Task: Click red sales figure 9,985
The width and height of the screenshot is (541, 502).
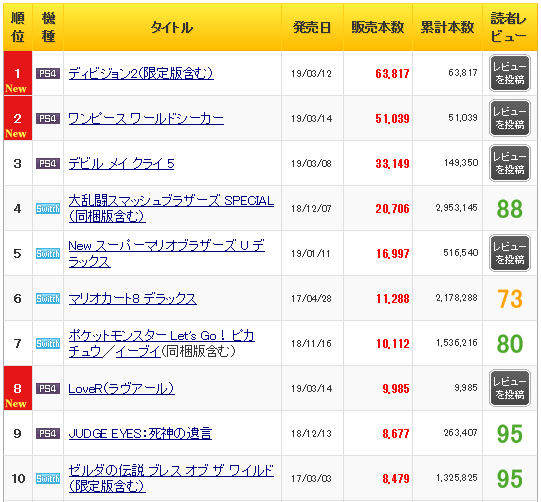Action: [396, 388]
